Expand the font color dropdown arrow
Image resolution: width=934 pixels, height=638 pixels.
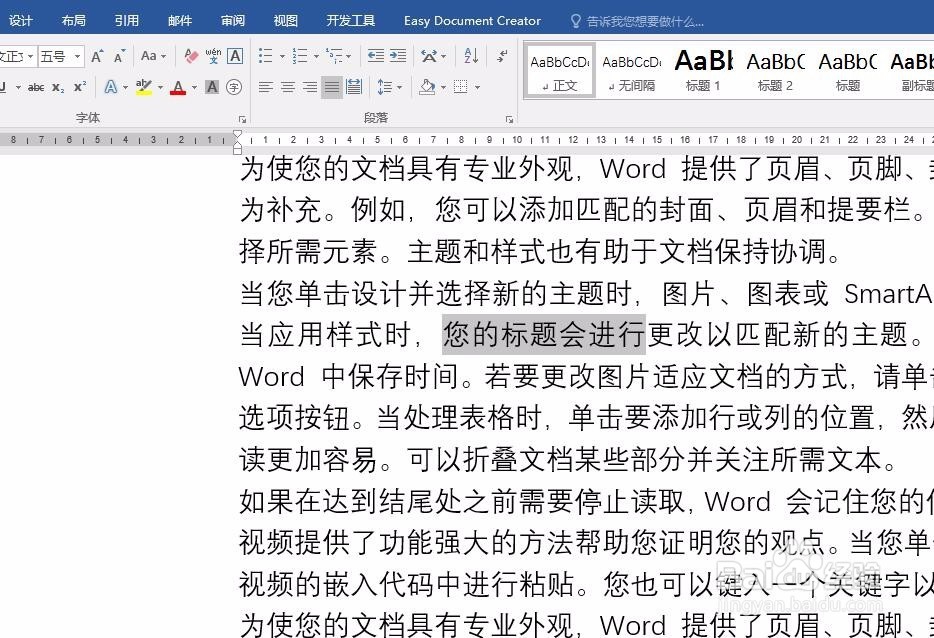[194, 88]
